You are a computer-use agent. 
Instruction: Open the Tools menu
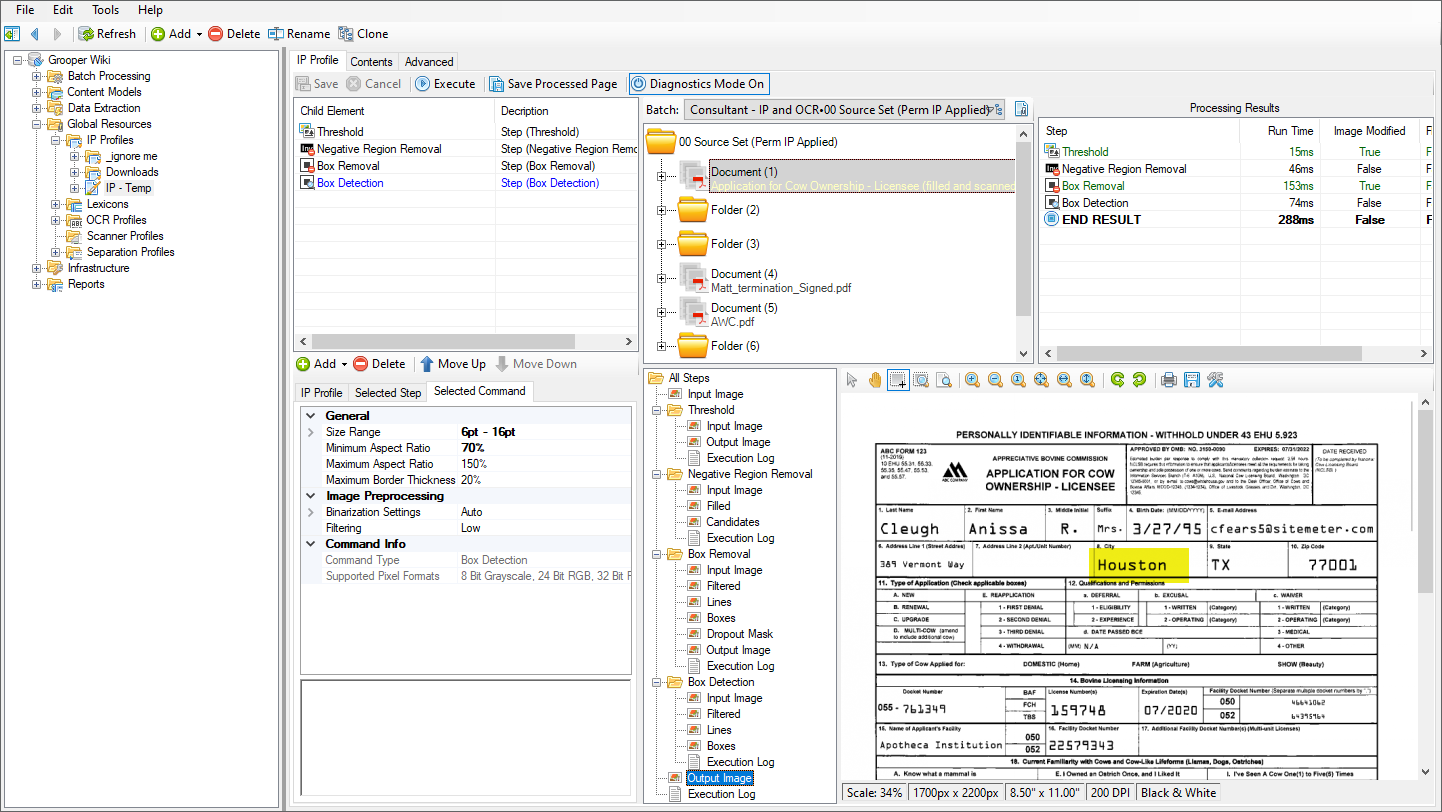pos(105,10)
